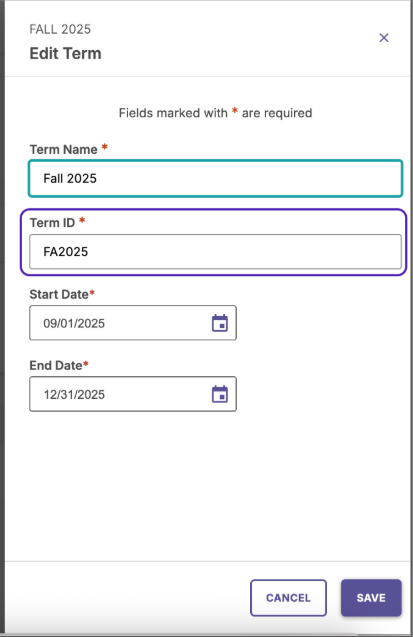Open the End Date calendar picker

click(x=220, y=394)
